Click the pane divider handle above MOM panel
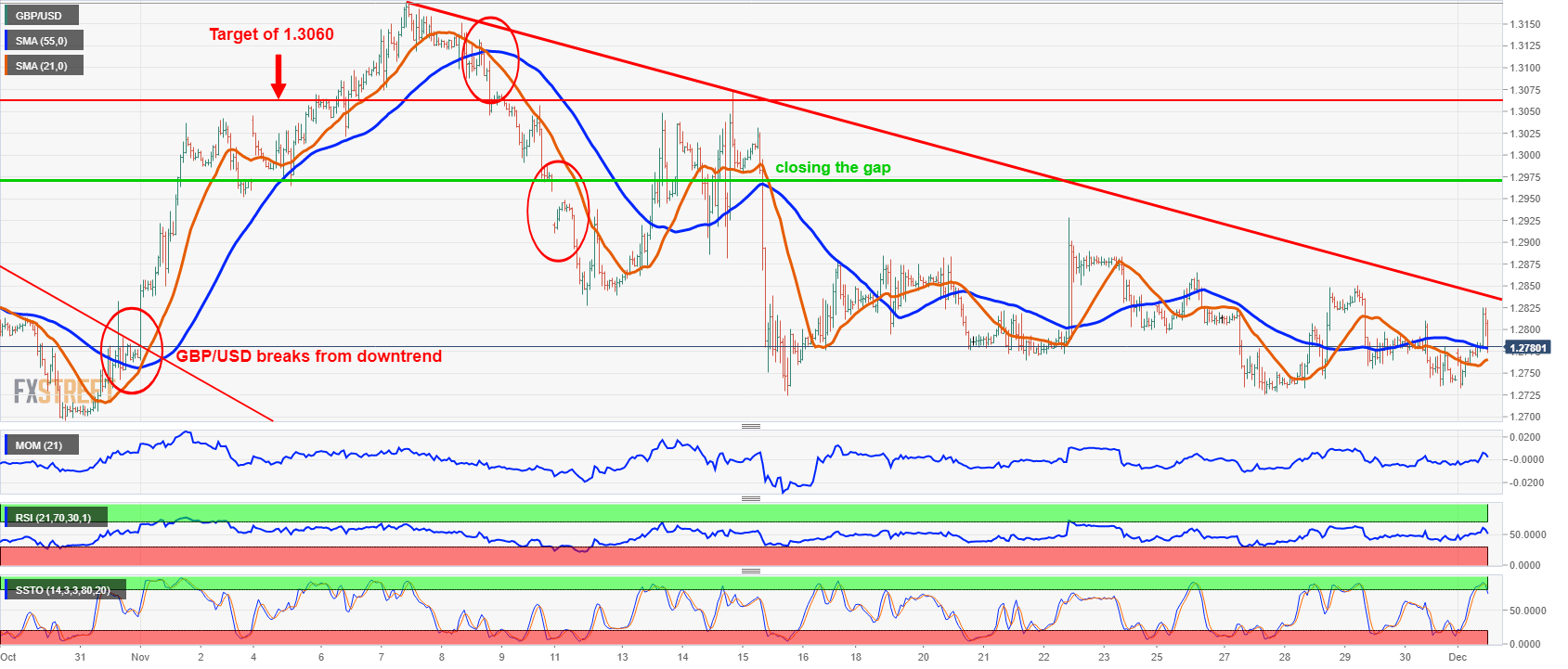 pyautogui.click(x=751, y=426)
